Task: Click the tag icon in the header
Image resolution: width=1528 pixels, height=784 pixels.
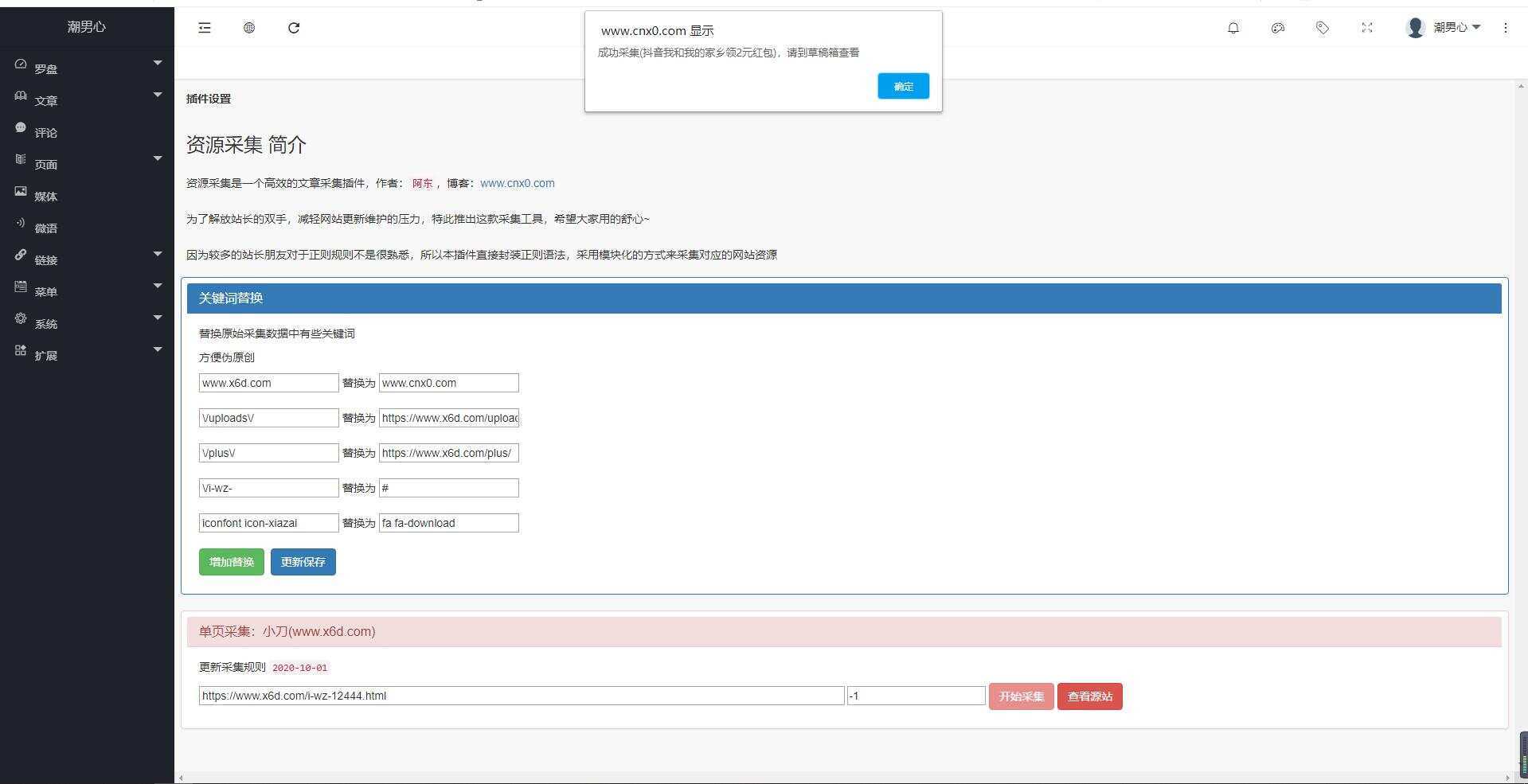Action: point(1322,27)
